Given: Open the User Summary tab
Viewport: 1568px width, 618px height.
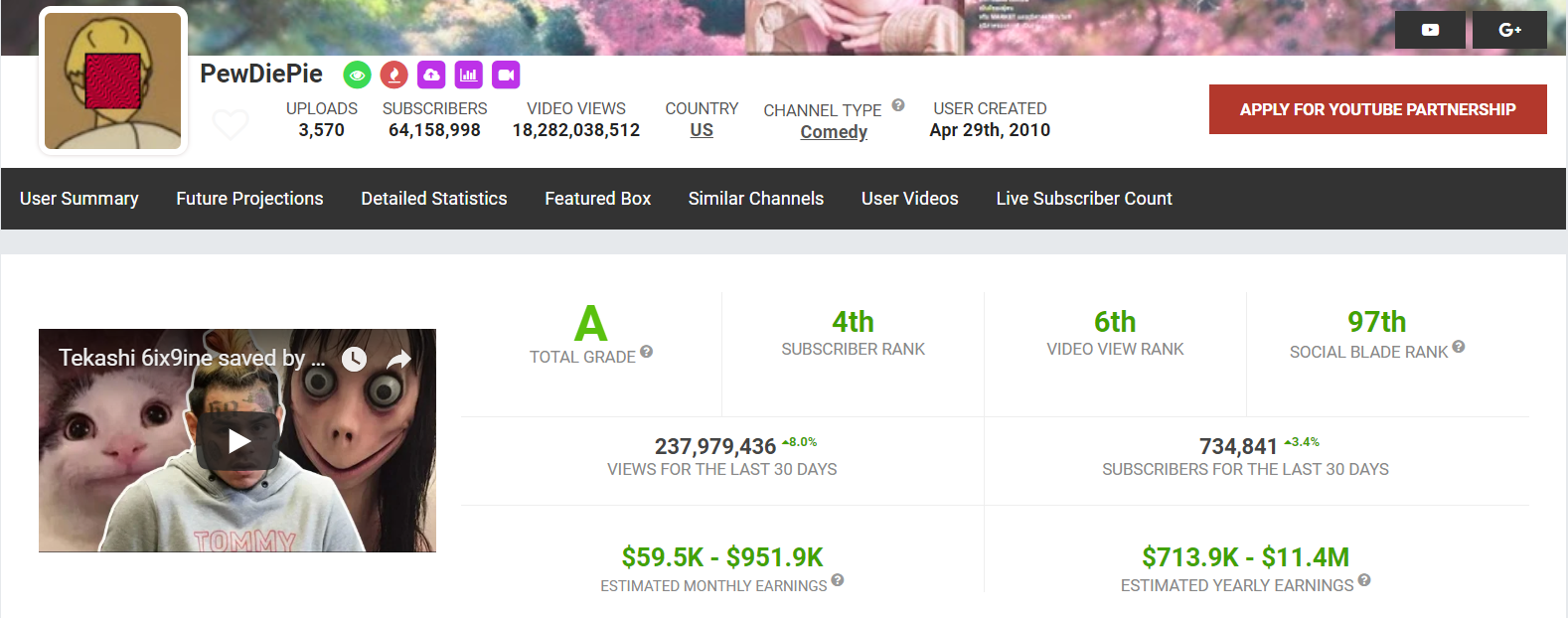Looking at the screenshot, I should [x=79, y=199].
